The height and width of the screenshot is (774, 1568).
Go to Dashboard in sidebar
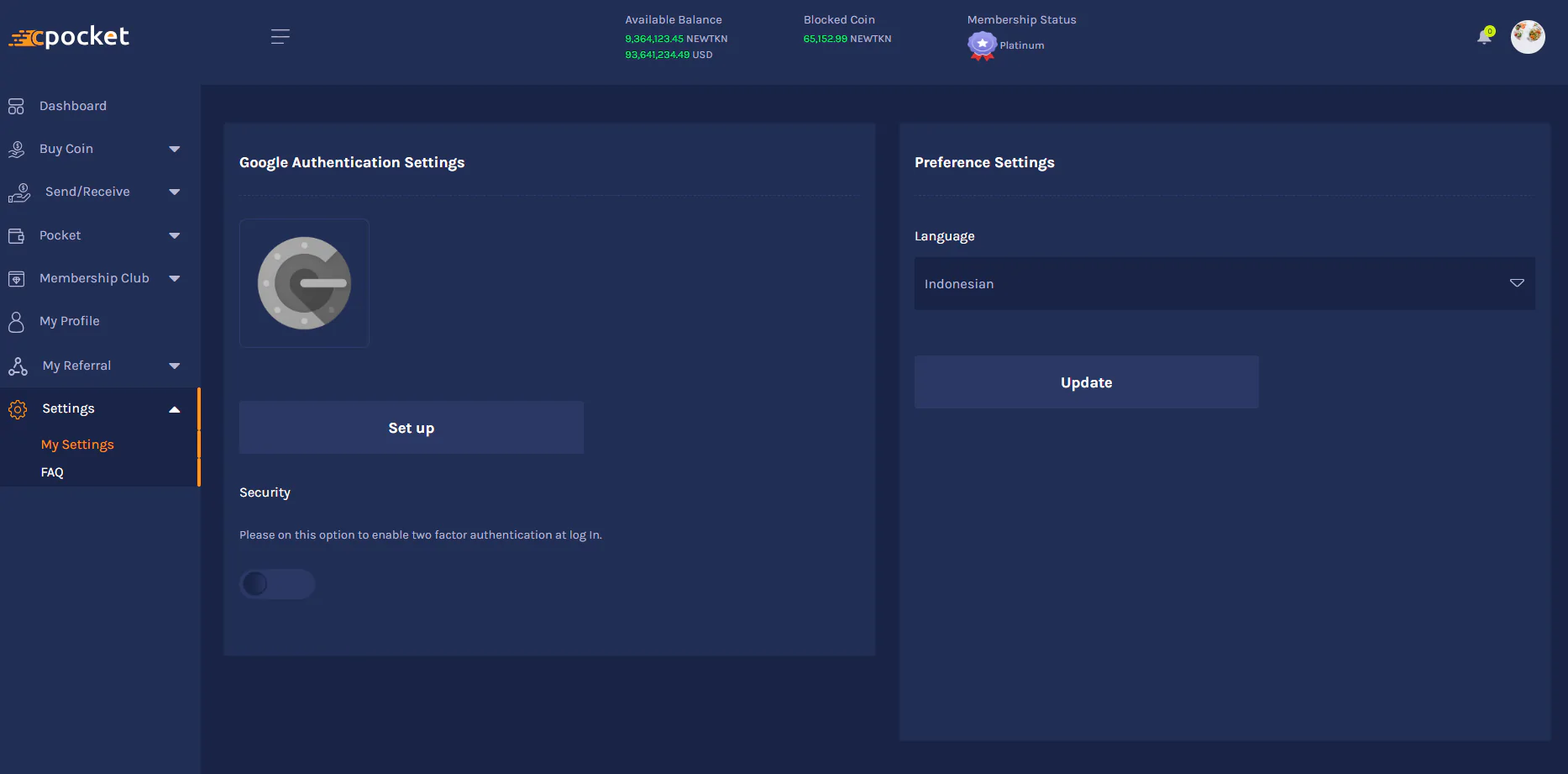tap(73, 106)
